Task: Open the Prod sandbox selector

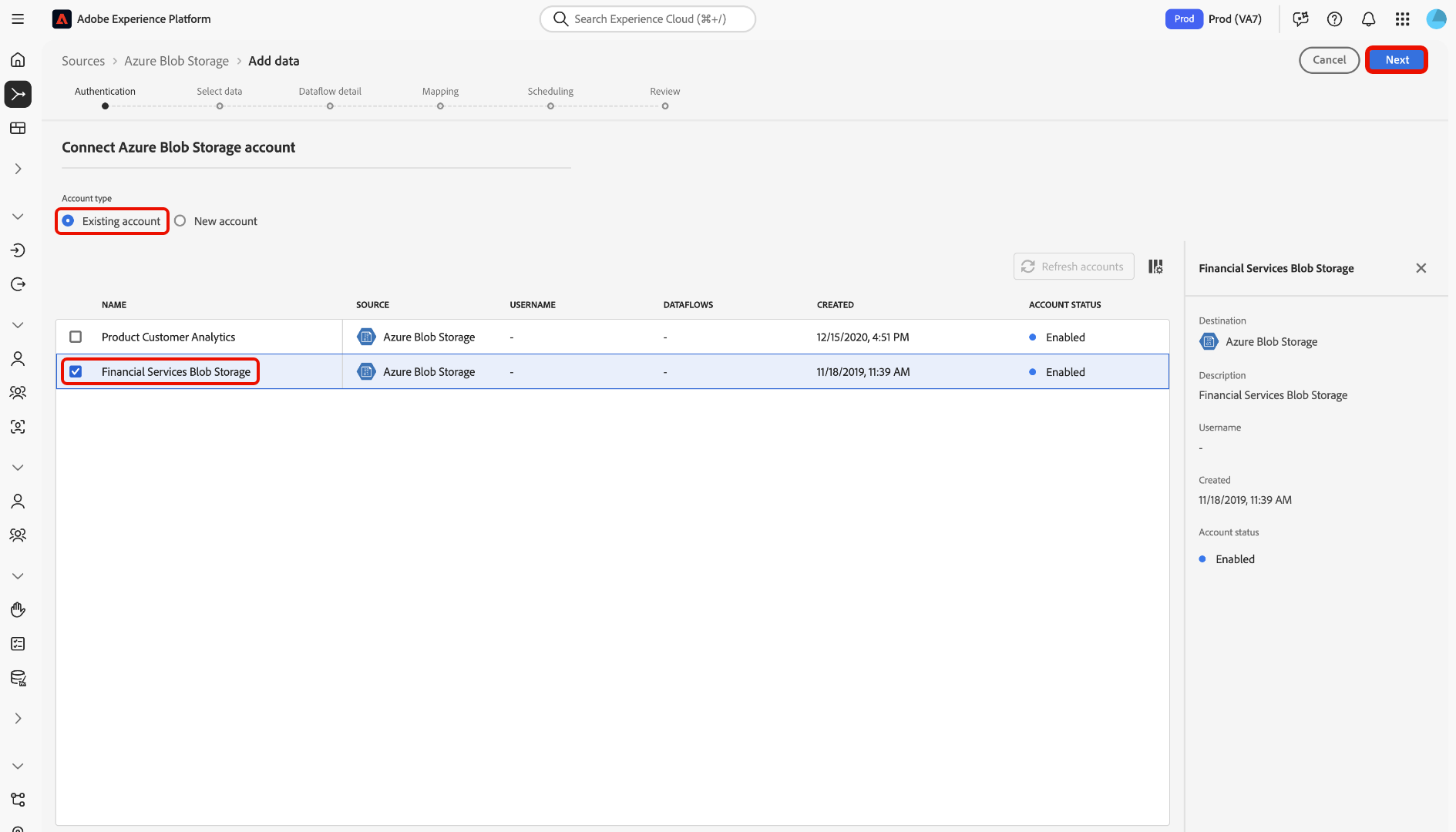Action: pyautogui.click(x=1214, y=19)
